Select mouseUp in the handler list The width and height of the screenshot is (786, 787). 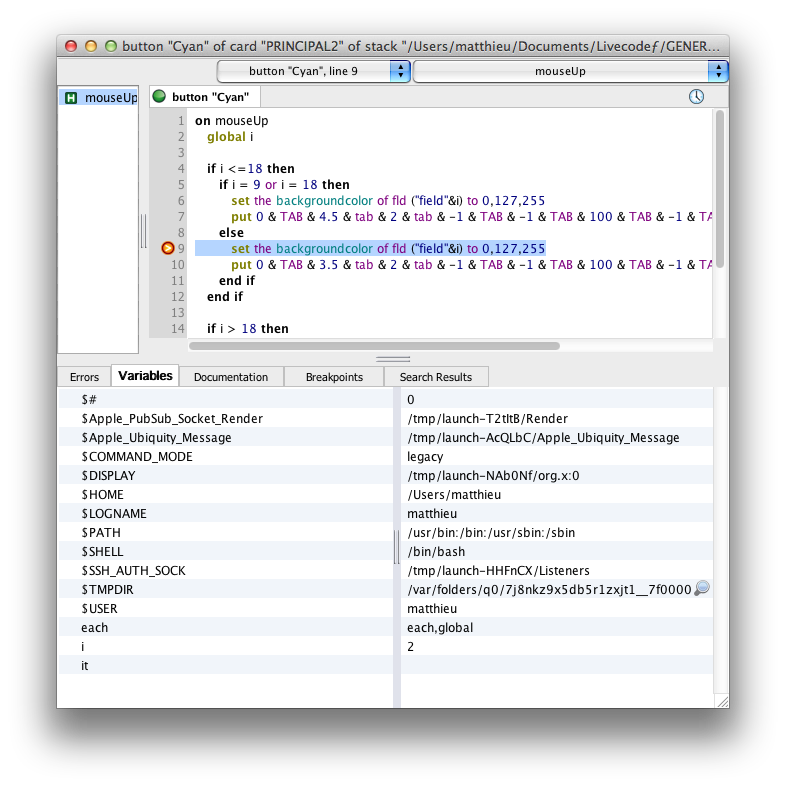click(110, 98)
